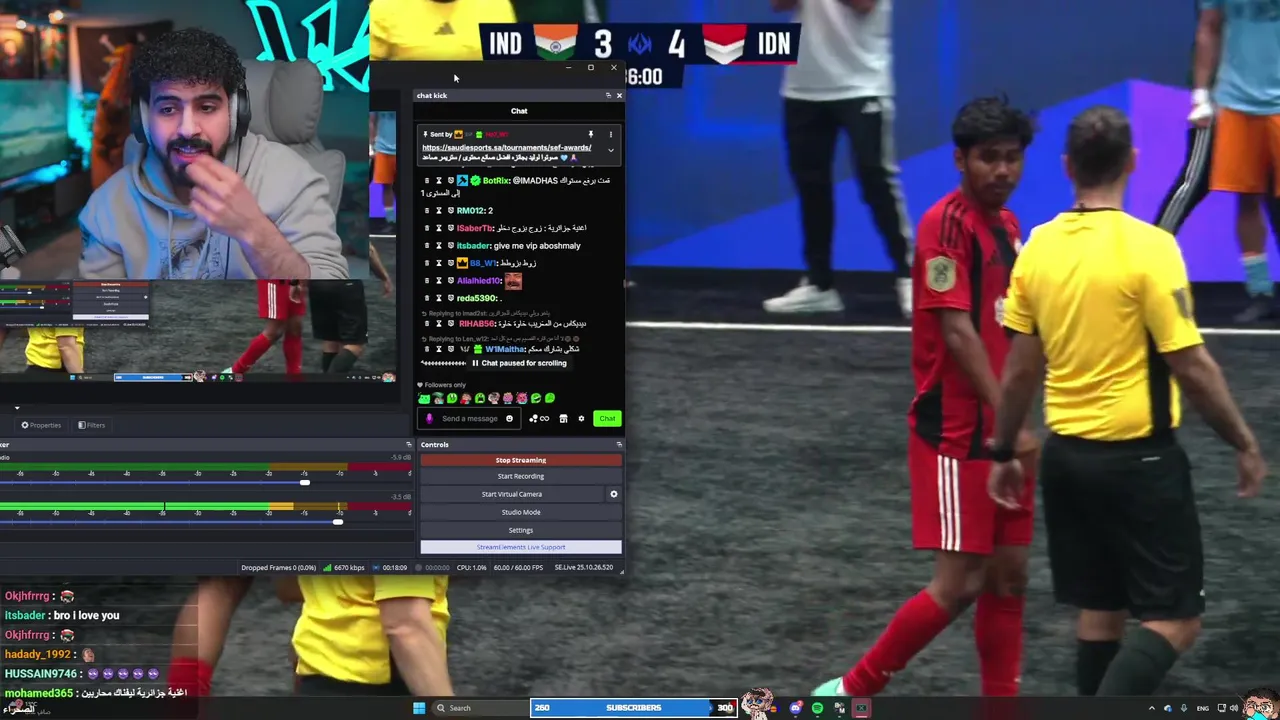Open virtual camera settings gear in Controls
1280x720 pixels.
[x=614, y=494]
